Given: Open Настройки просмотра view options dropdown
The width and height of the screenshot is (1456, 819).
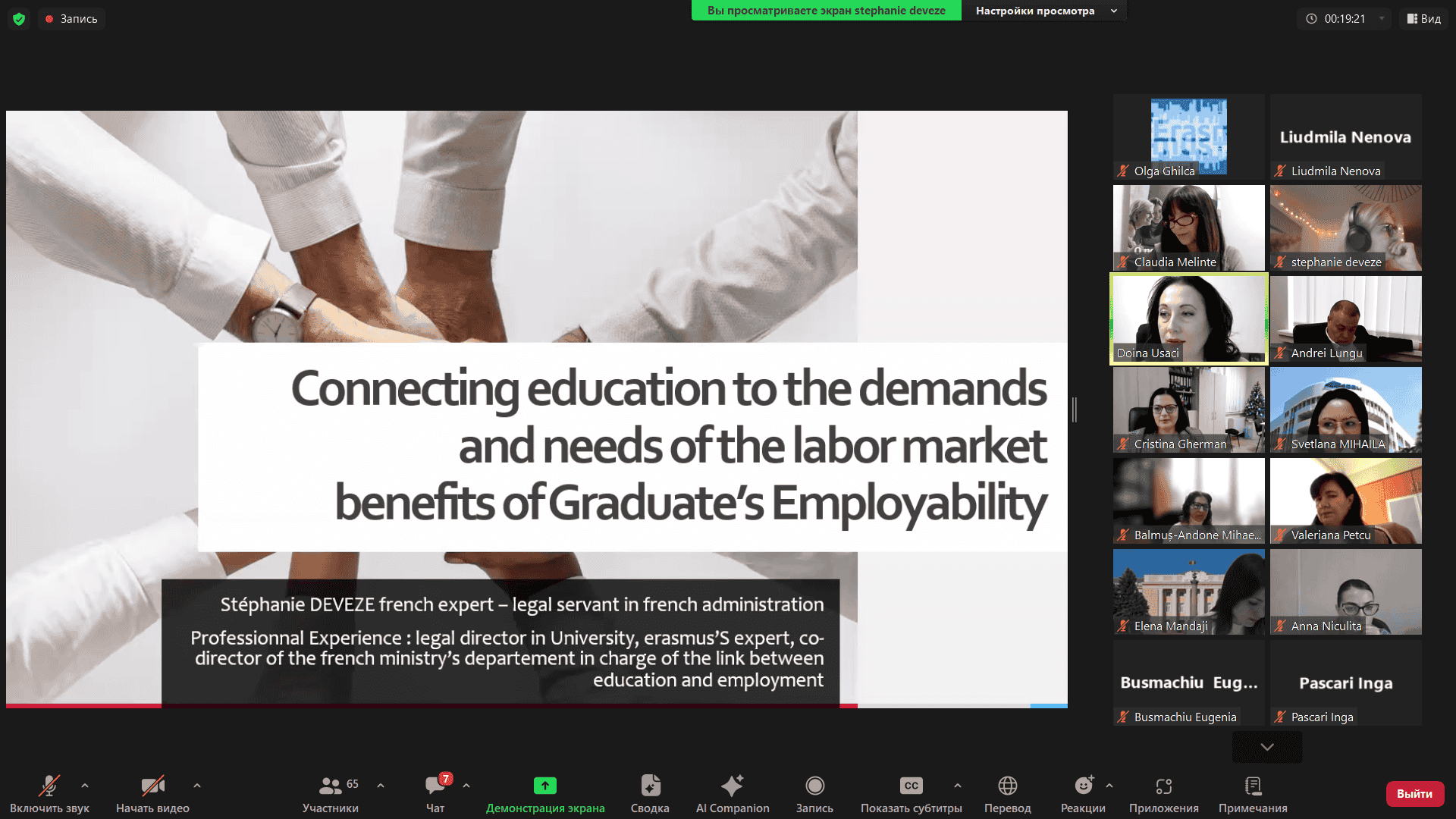Looking at the screenshot, I should click(1044, 11).
